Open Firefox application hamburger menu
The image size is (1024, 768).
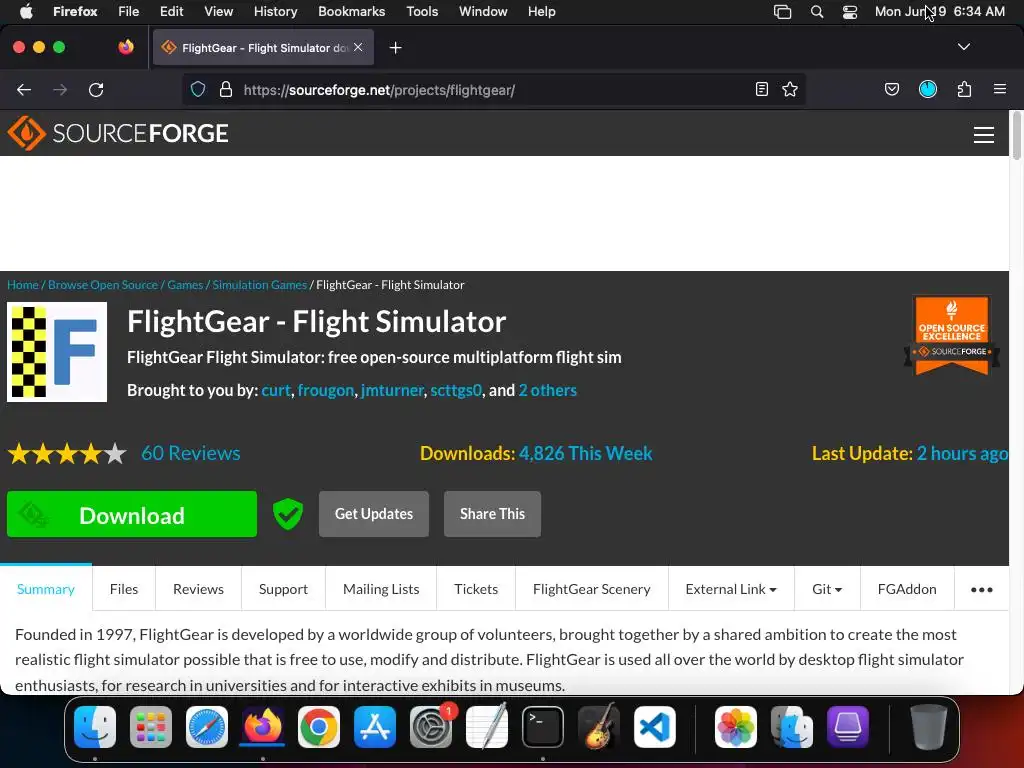[999, 89]
